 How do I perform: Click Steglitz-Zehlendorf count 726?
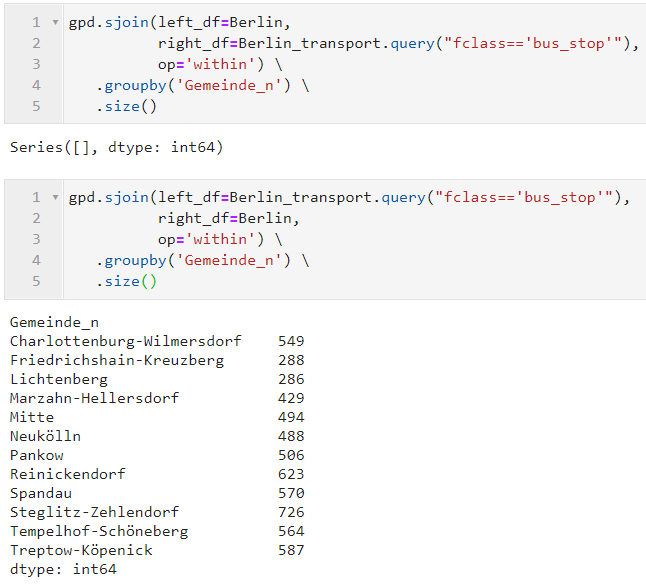click(x=291, y=512)
